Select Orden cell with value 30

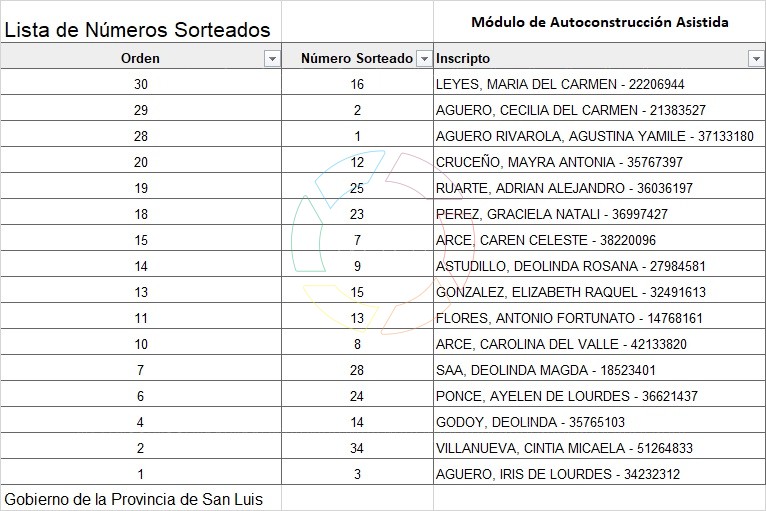pos(140,84)
